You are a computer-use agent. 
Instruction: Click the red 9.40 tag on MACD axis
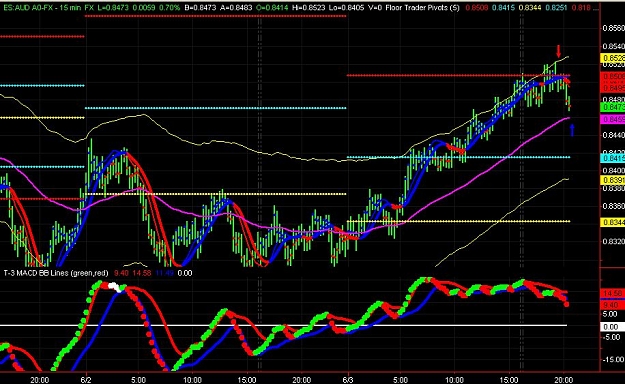coord(612,305)
